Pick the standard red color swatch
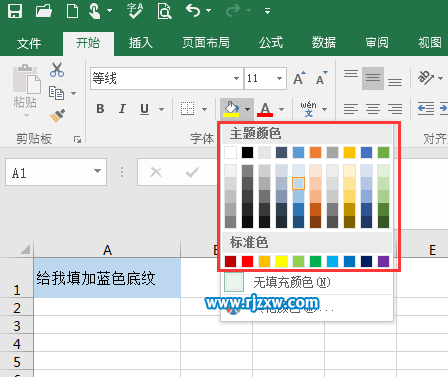This screenshot has height=377, width=448. 247,261
